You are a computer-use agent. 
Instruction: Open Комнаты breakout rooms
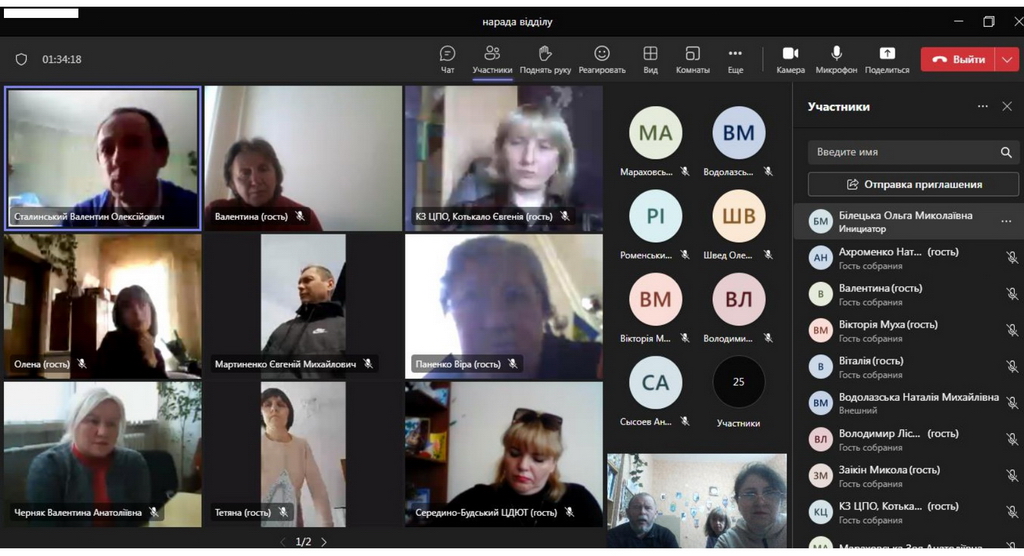(692, 59)
